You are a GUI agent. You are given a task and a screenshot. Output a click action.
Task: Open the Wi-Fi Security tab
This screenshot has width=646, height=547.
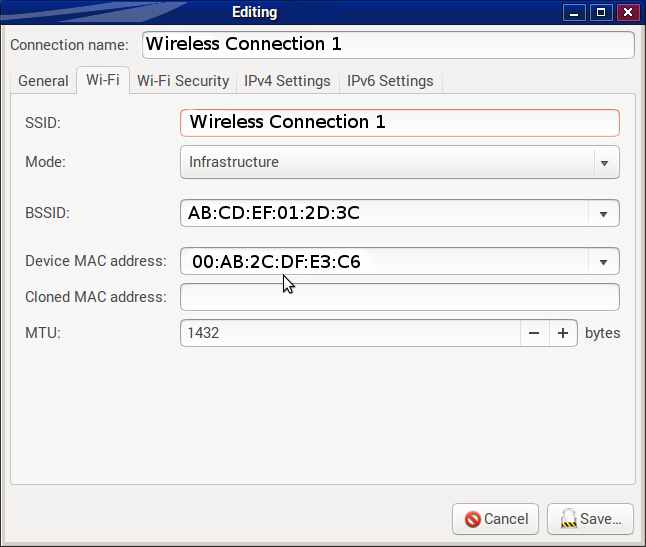[183, 81]
